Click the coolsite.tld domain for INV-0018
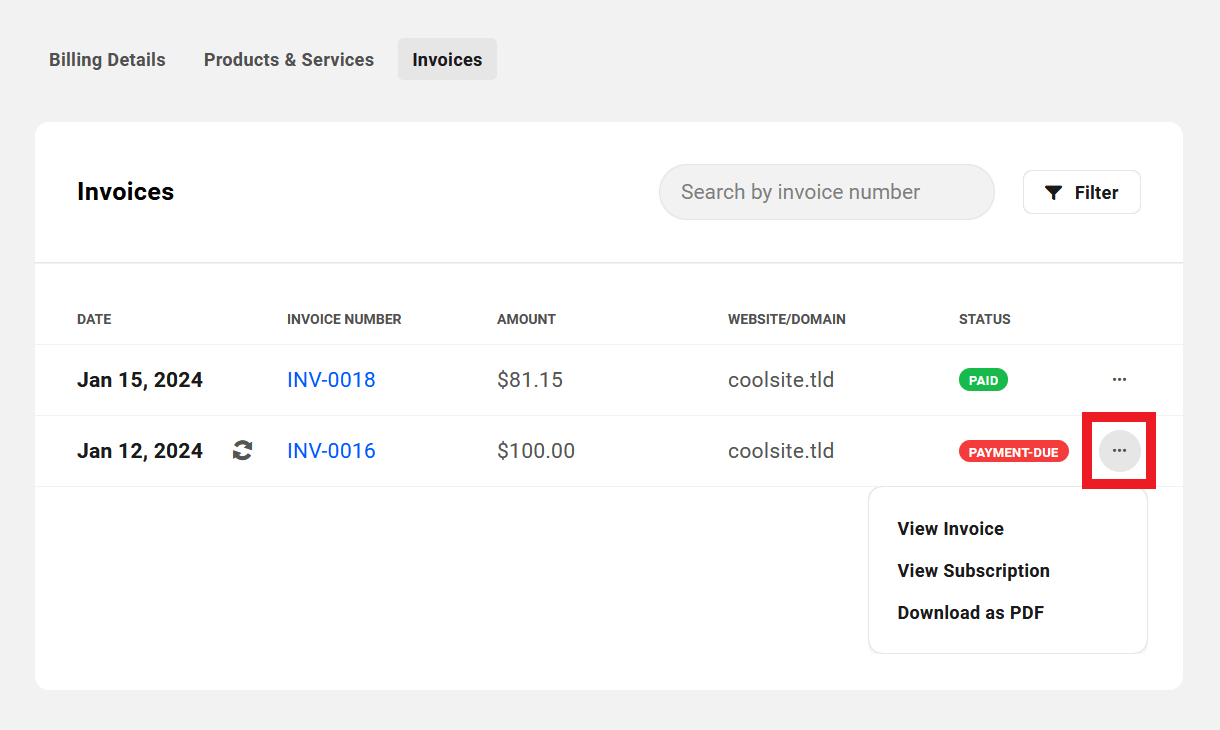The height and width of the screenshot is (730, 1220). [x=781, y=380]
